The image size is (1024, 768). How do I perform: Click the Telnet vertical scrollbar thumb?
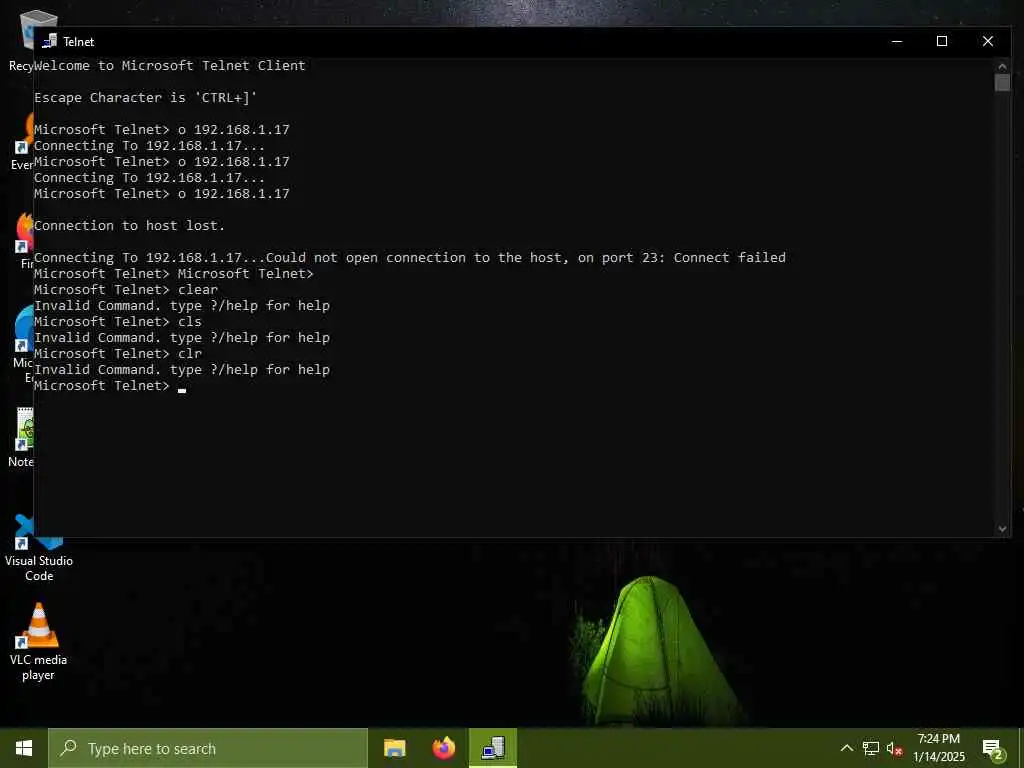click(1002, 83)
